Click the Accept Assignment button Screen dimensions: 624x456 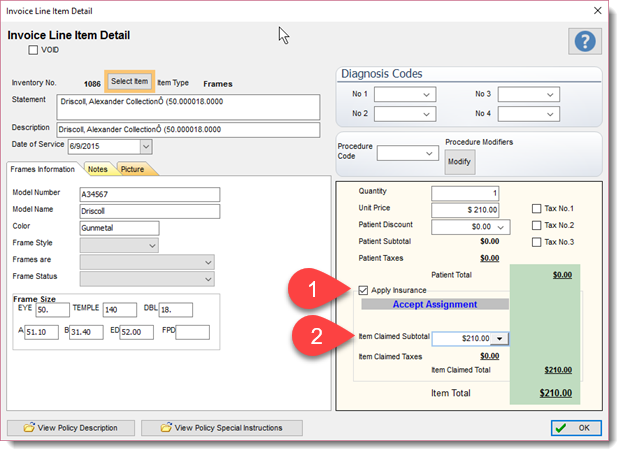[435, 304]
